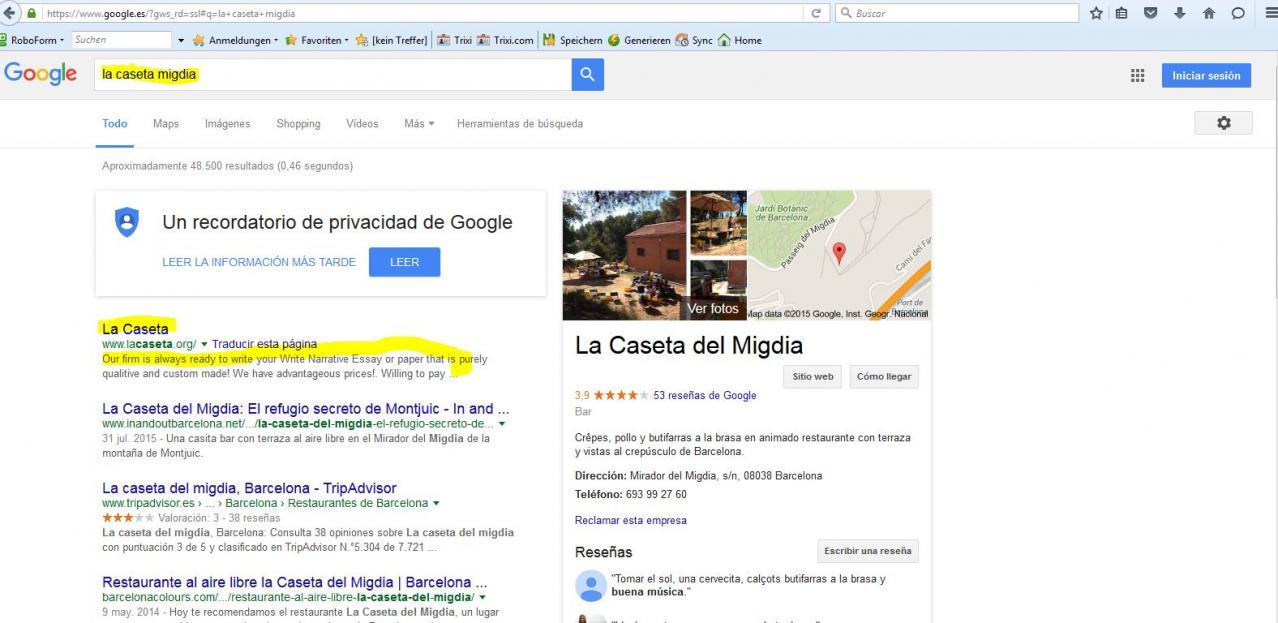The width and height of the screenshot is (1278, 623).
Task: Click the Google logo
Action: (41, 74)
